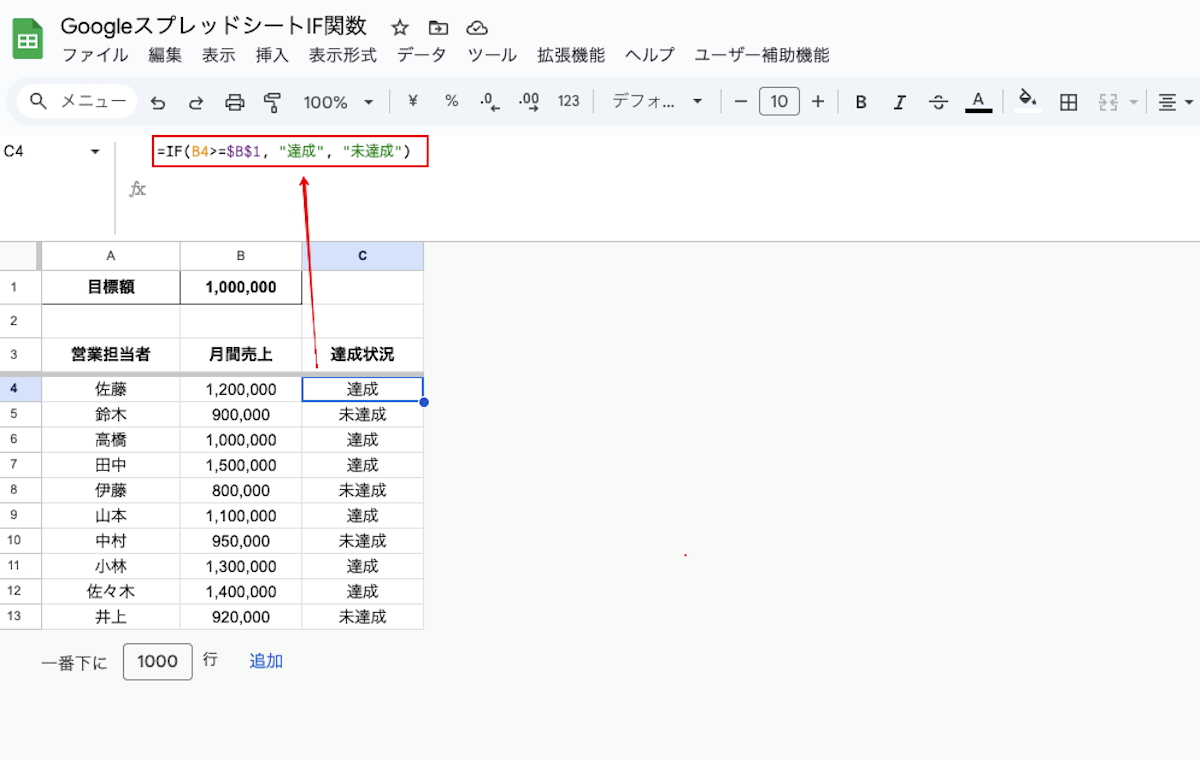Image resolution: width=1200 pixels, height=760 pixels.
Task: Click the undo arrow
Action: point(157,102)
